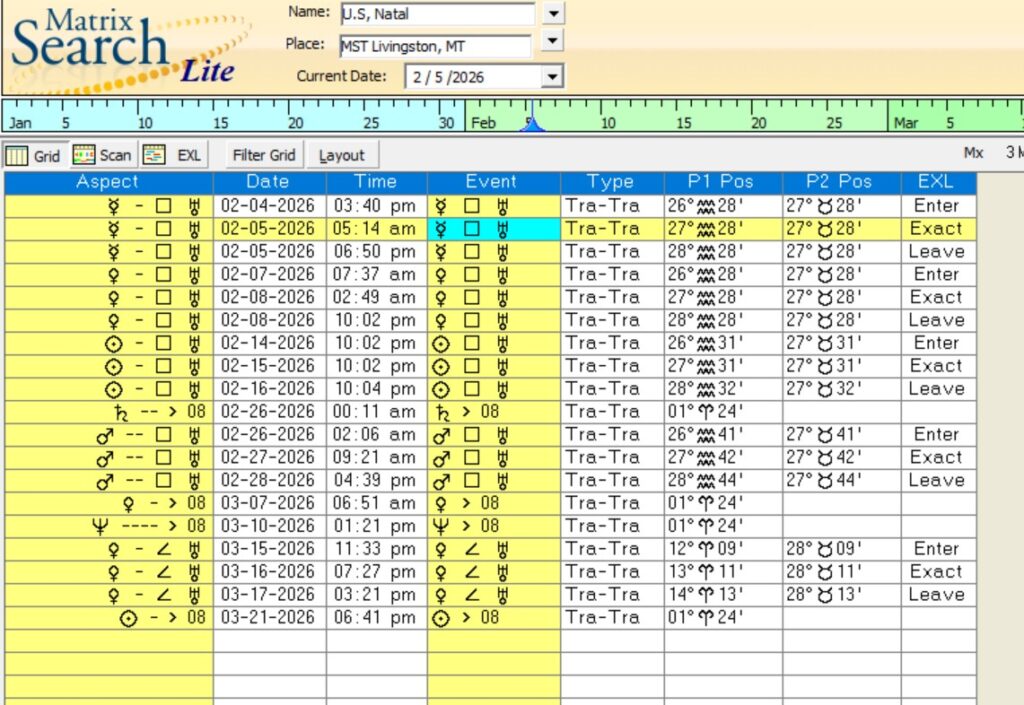This screenshot has width=1024, height=705.
Task: Click the Aspect column header
Action: point(108,182)
